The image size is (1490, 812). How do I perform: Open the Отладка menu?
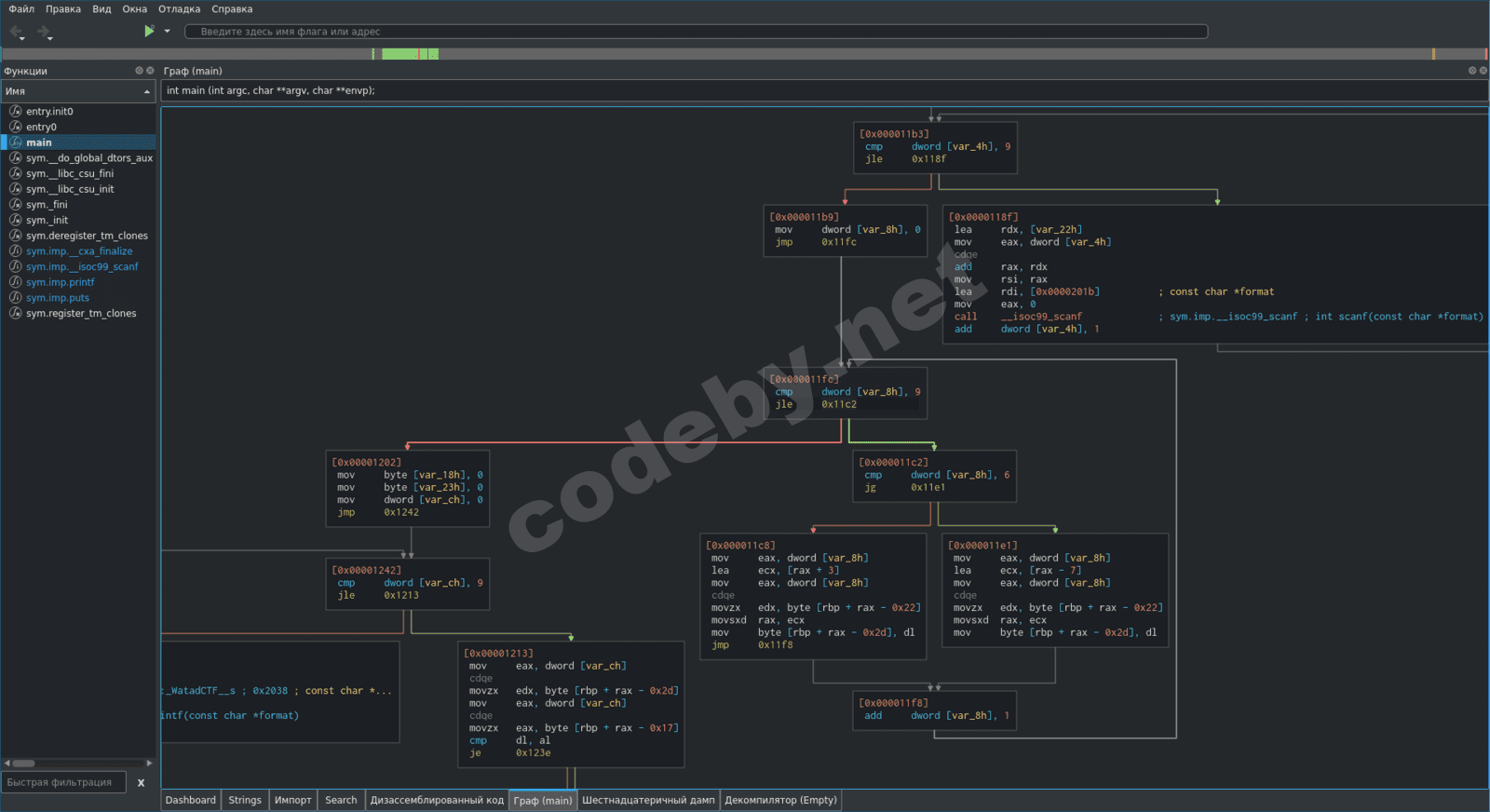pos(179,9)
